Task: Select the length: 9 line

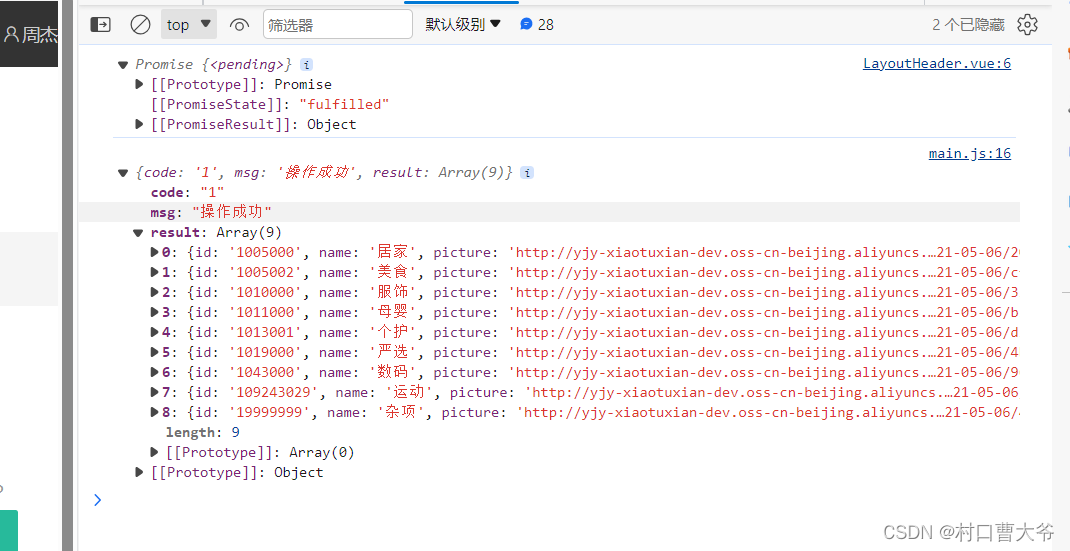Action: [x=203, y=433]
